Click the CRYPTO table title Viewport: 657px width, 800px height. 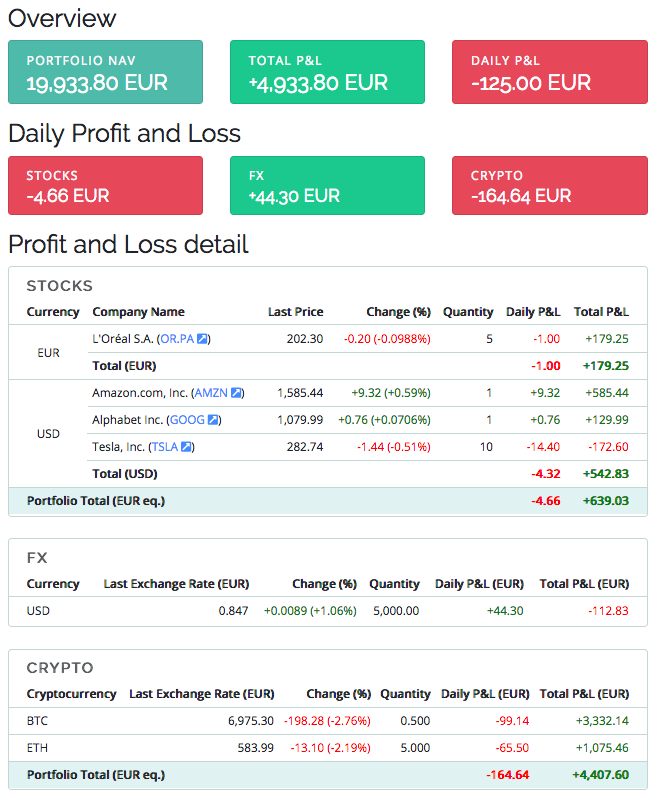tap(60, 668)
